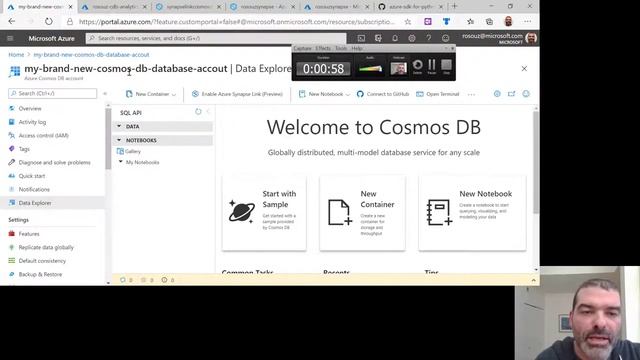
Task: Click the Data Explorer feedback smiley icon
Action: 526,94
